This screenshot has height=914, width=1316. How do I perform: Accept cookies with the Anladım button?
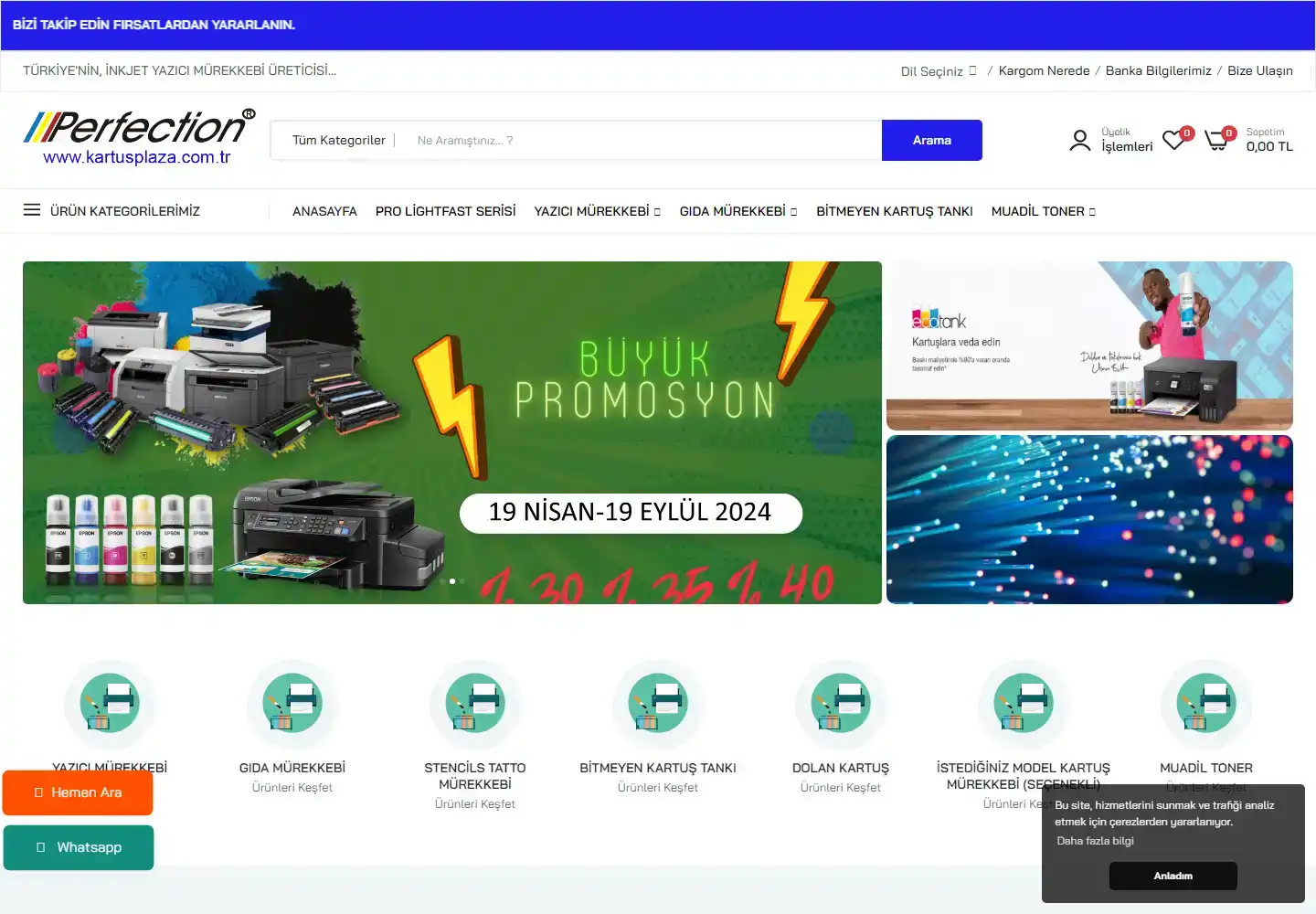click(1173, 876)
